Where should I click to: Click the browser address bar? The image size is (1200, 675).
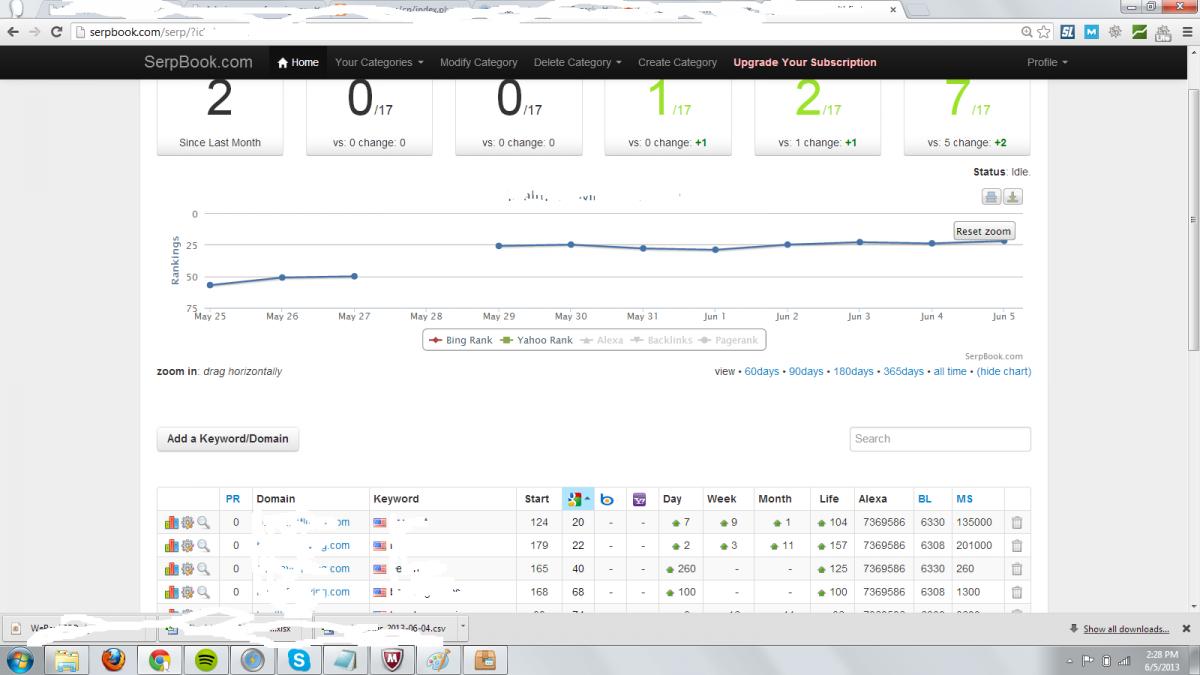point(547,32)
